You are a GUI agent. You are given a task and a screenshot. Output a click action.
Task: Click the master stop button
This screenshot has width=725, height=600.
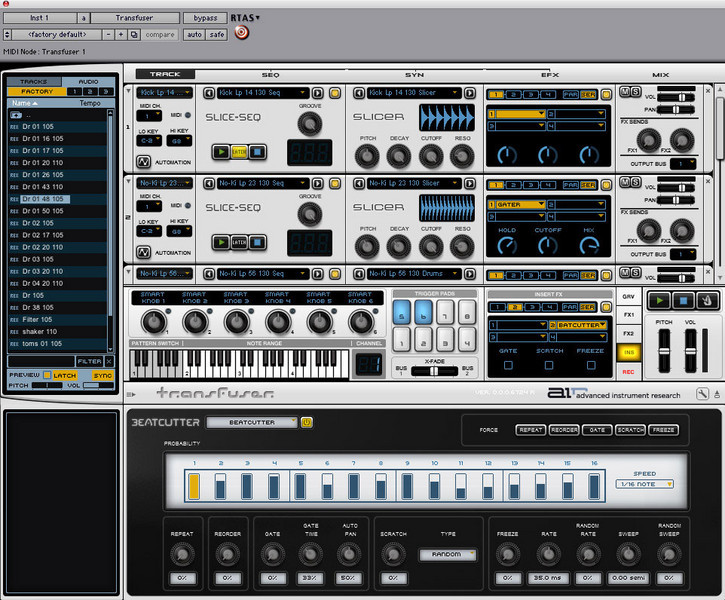pyautogui.click(x=683, y=300)
